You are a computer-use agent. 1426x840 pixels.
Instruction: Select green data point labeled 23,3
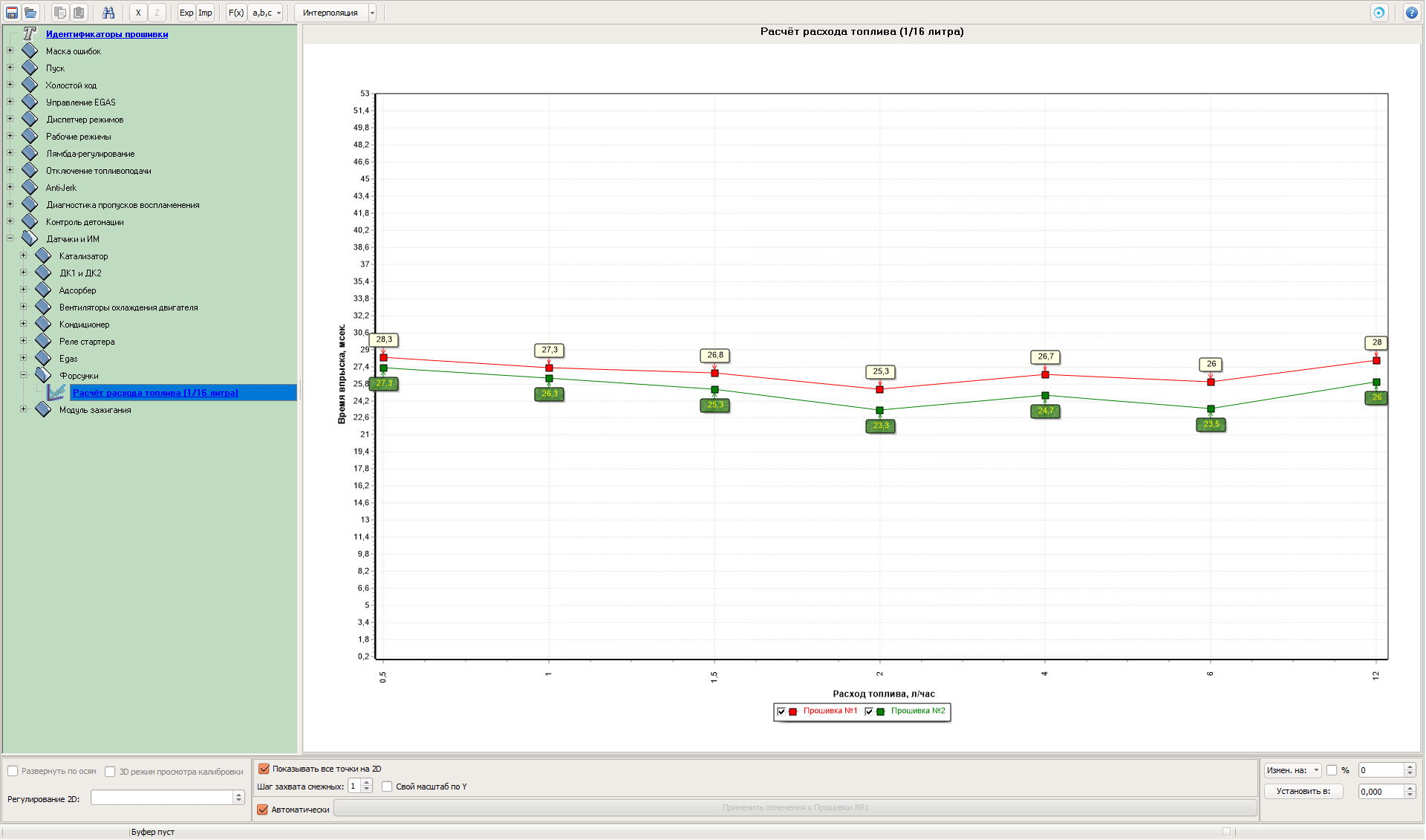[x=879, y=410]
